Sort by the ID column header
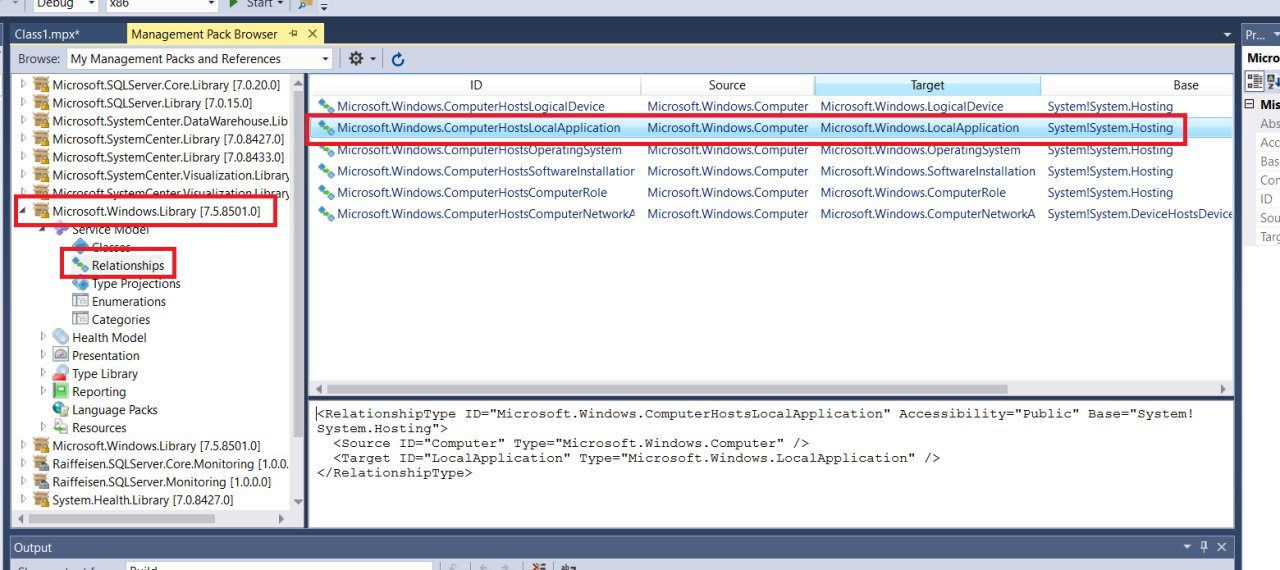Screen dimensions: 1280x570 (476, 85)
